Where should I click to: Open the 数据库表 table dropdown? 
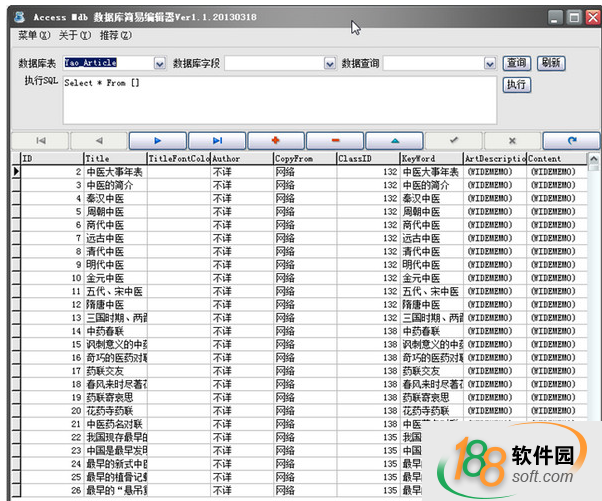(x=159, y=63)
